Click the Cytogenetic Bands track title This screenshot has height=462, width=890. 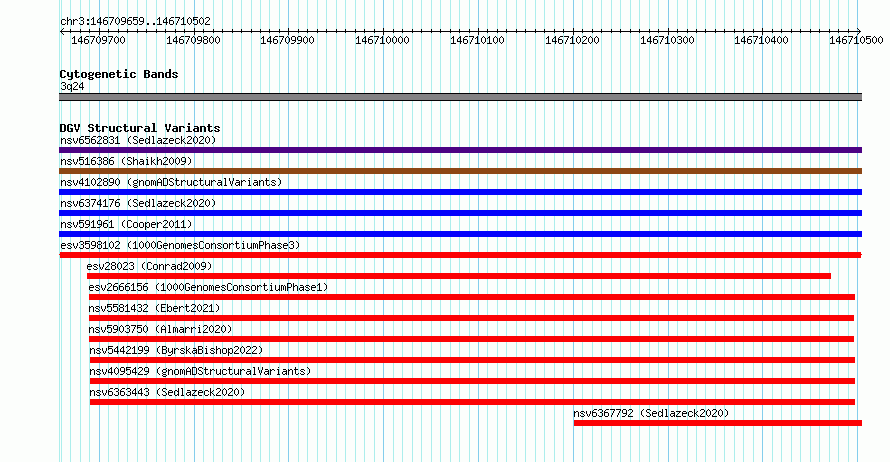coord(119,74)
